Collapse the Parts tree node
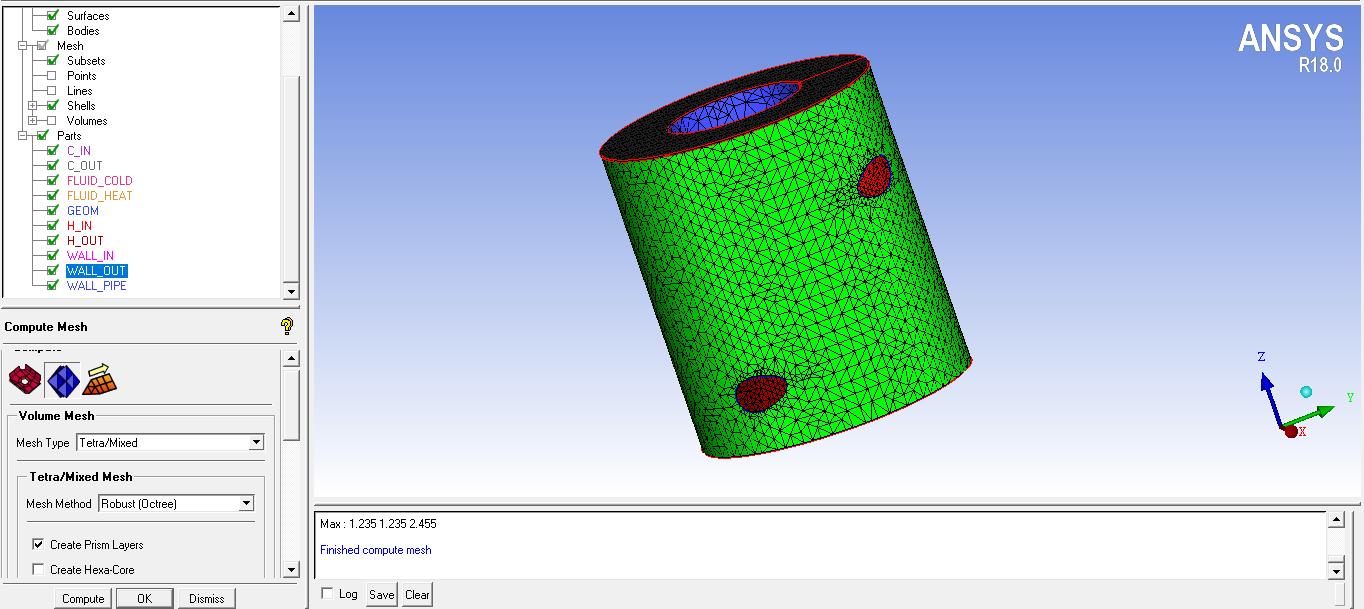Image resolution: width=1364 pixels, height=609 pixels. (x=22, y=135)
